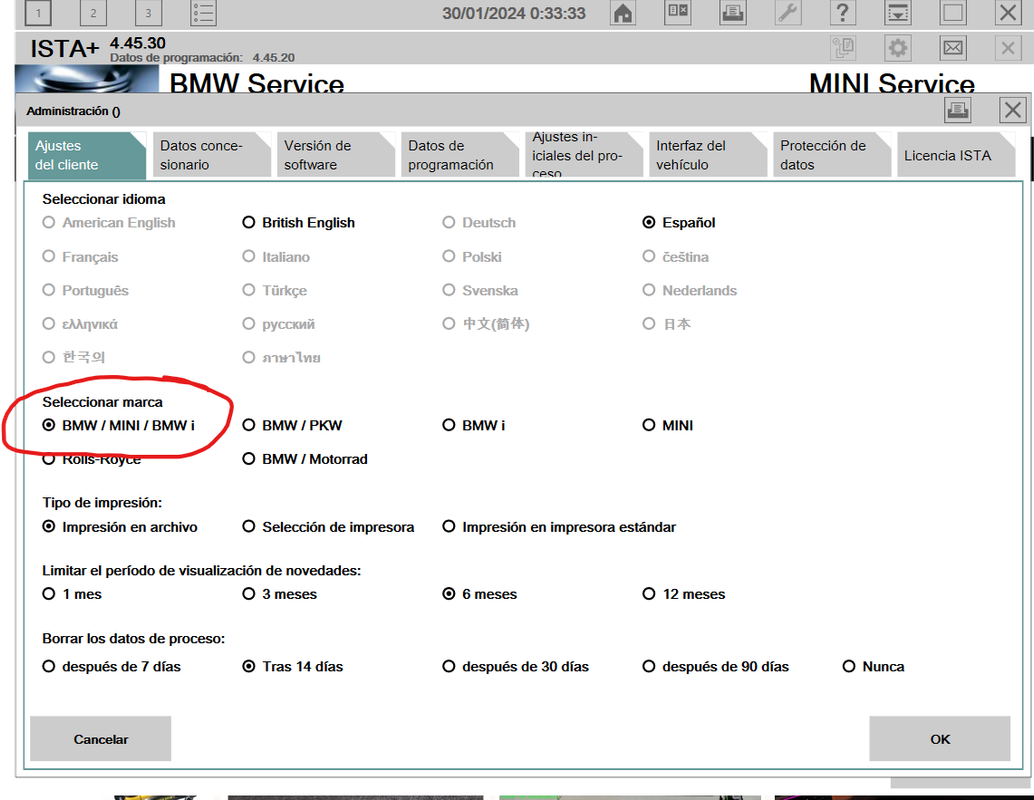This screenshot has height=800, width=1034.
Task: Select the MINI brand option
Action: tap(668, 425)
